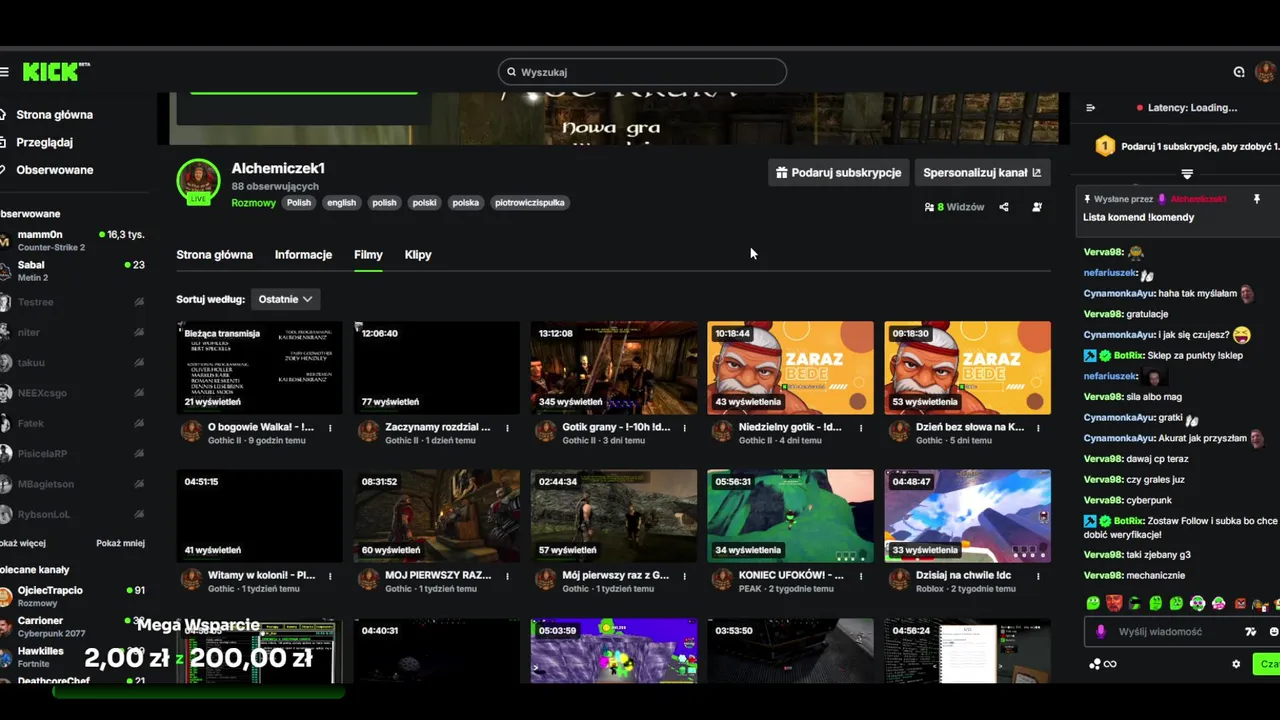This screenshot has height=720, width=1280.
Task: Open the 7TV emote icon in chat input
Action: tap(1250, 632)
